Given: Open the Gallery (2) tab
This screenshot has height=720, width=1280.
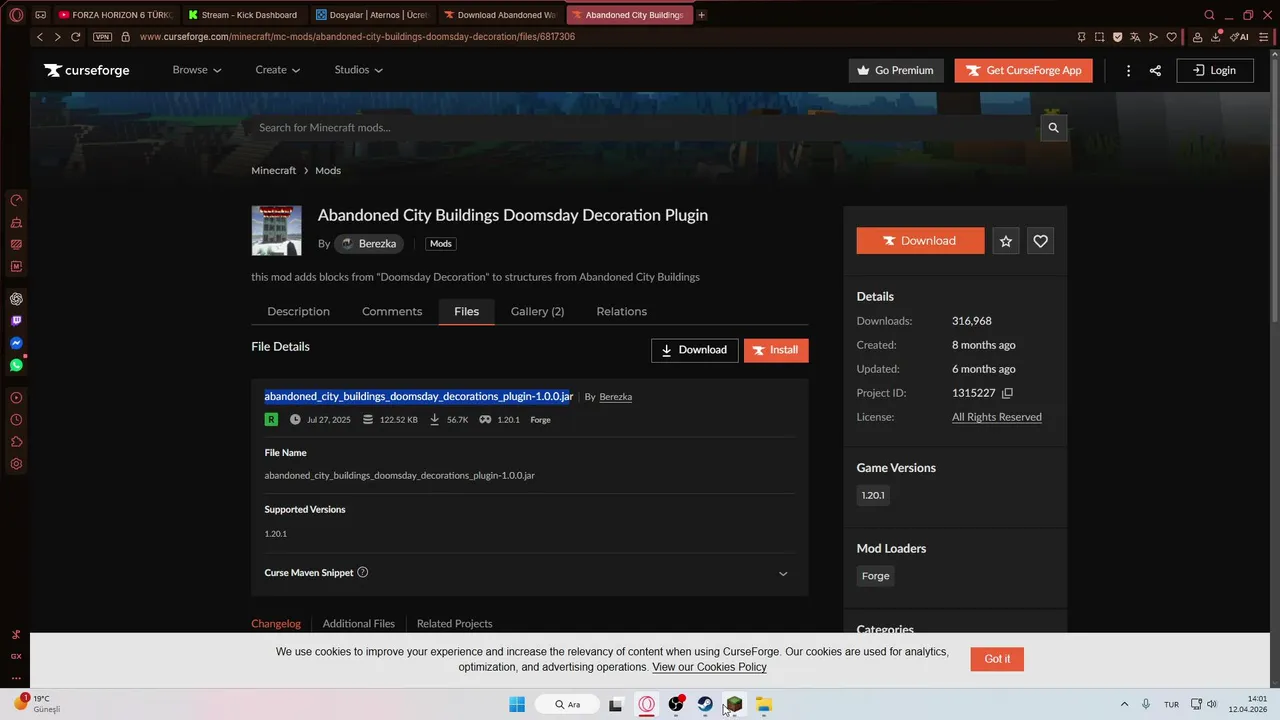Looking at the screenshot, I should pos(537,311).
